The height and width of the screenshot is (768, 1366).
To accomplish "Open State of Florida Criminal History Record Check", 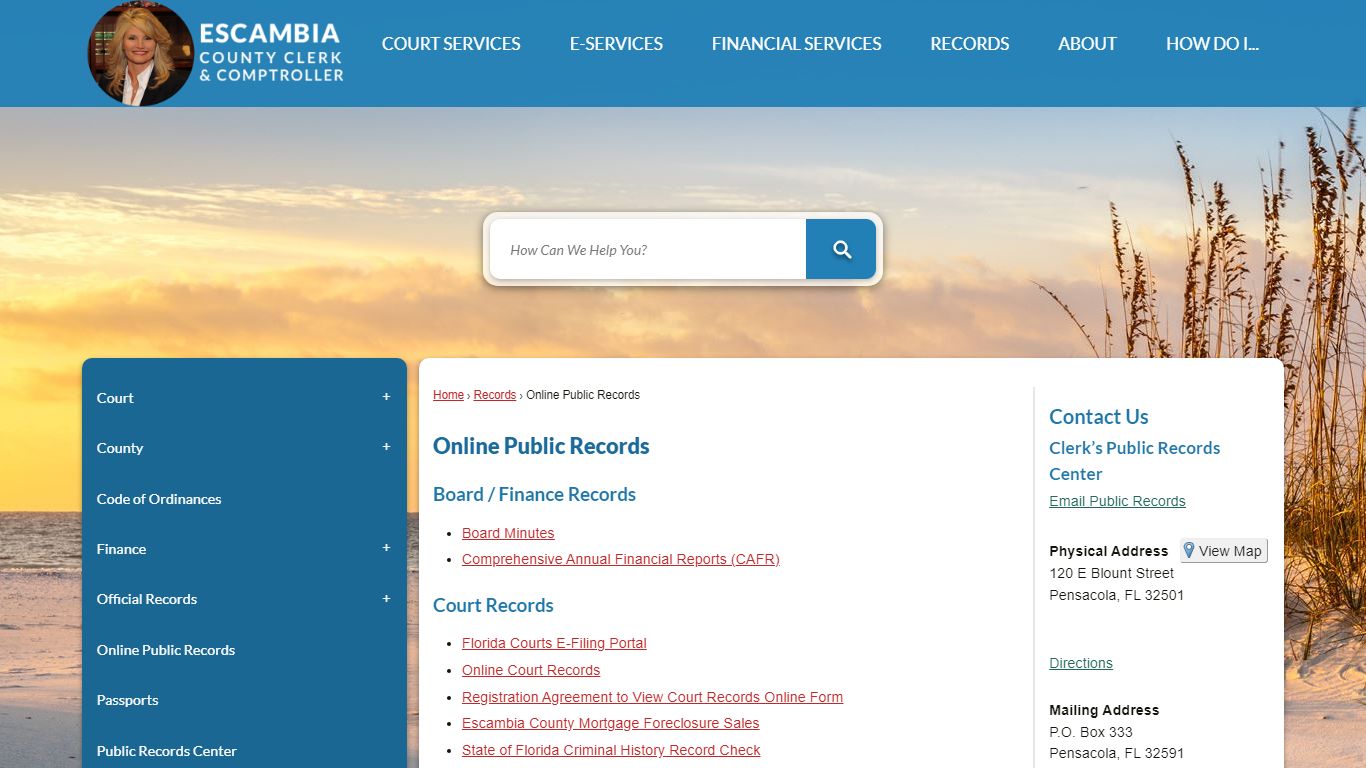I will point(611,750).
